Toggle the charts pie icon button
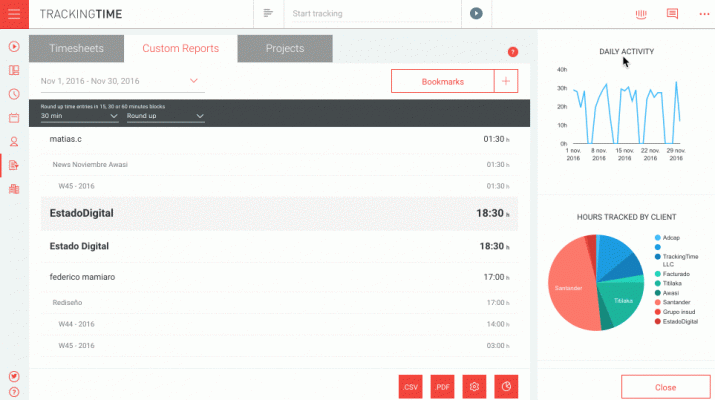The height and width of the screenshot is (400, 715). coord(506,387)
